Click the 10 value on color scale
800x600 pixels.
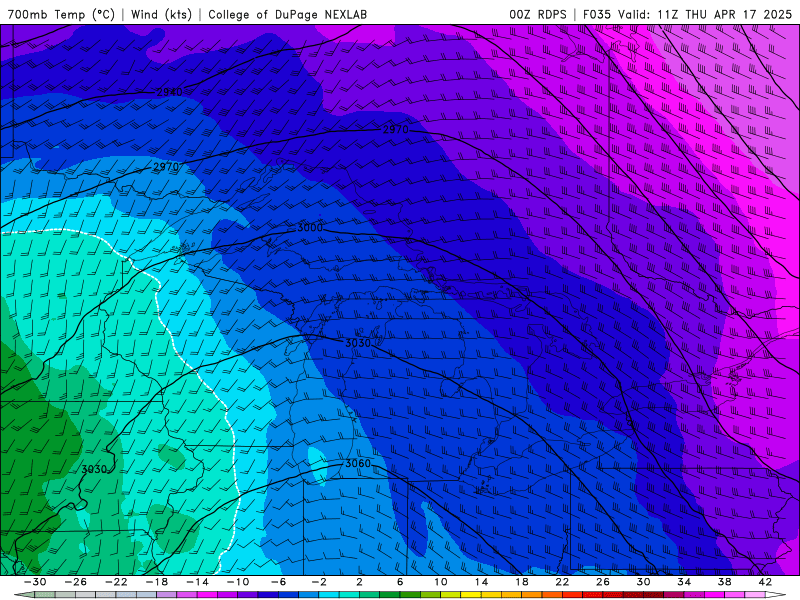click(441, 582)
